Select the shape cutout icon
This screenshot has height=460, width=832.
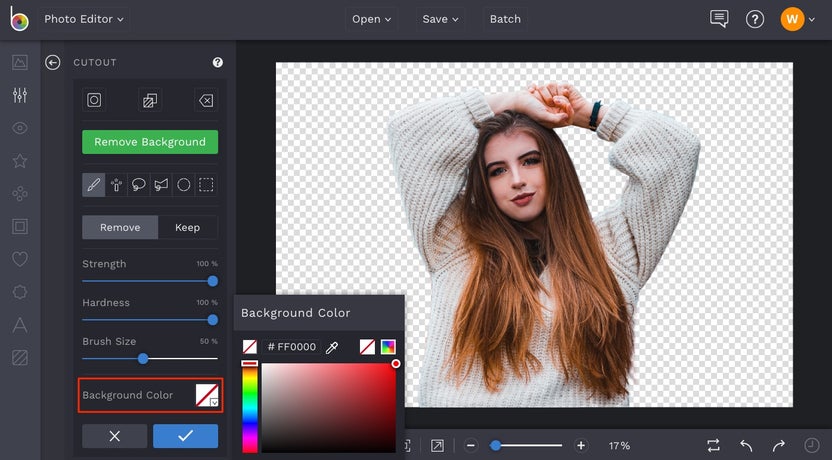point(94,100)
